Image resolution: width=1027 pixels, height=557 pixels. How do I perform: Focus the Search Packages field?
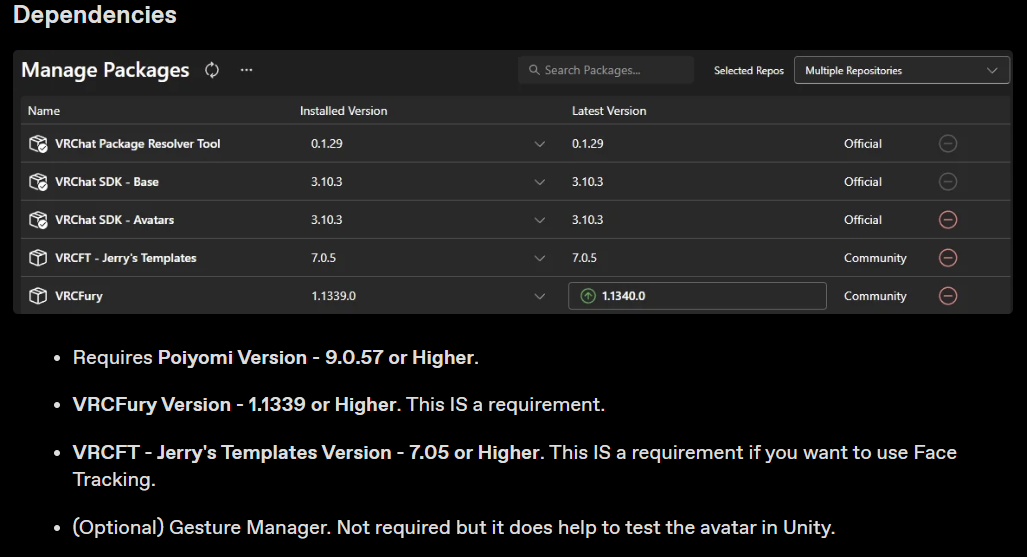(x=606, y=69)
